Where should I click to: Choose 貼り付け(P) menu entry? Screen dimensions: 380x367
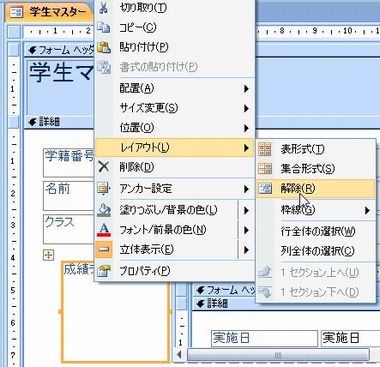175,47
